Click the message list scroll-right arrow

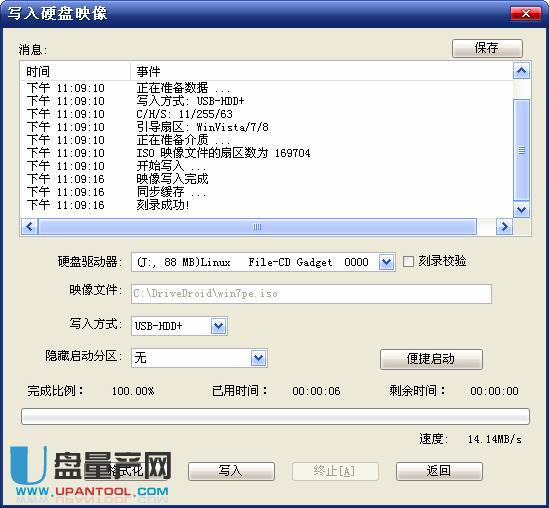tap(504, 227)
